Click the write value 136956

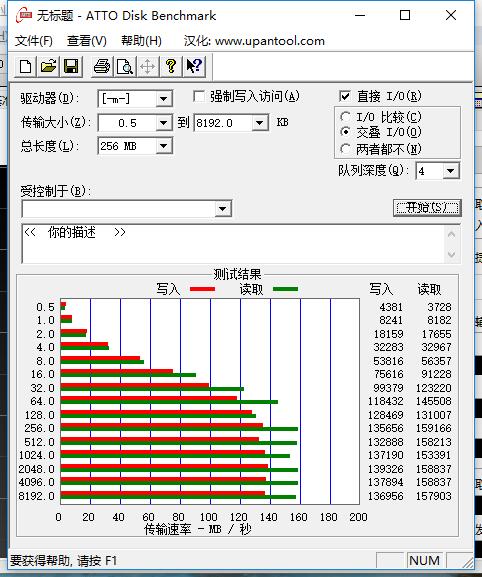coord(386,496)
